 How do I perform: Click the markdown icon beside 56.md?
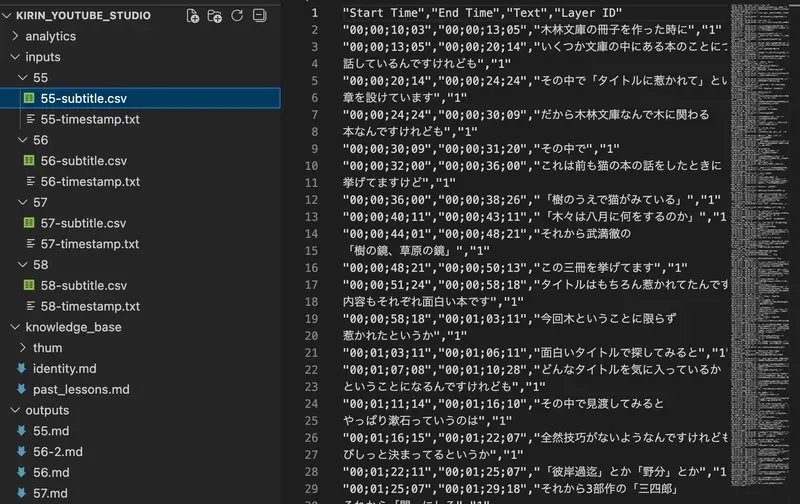coord(21,472)
